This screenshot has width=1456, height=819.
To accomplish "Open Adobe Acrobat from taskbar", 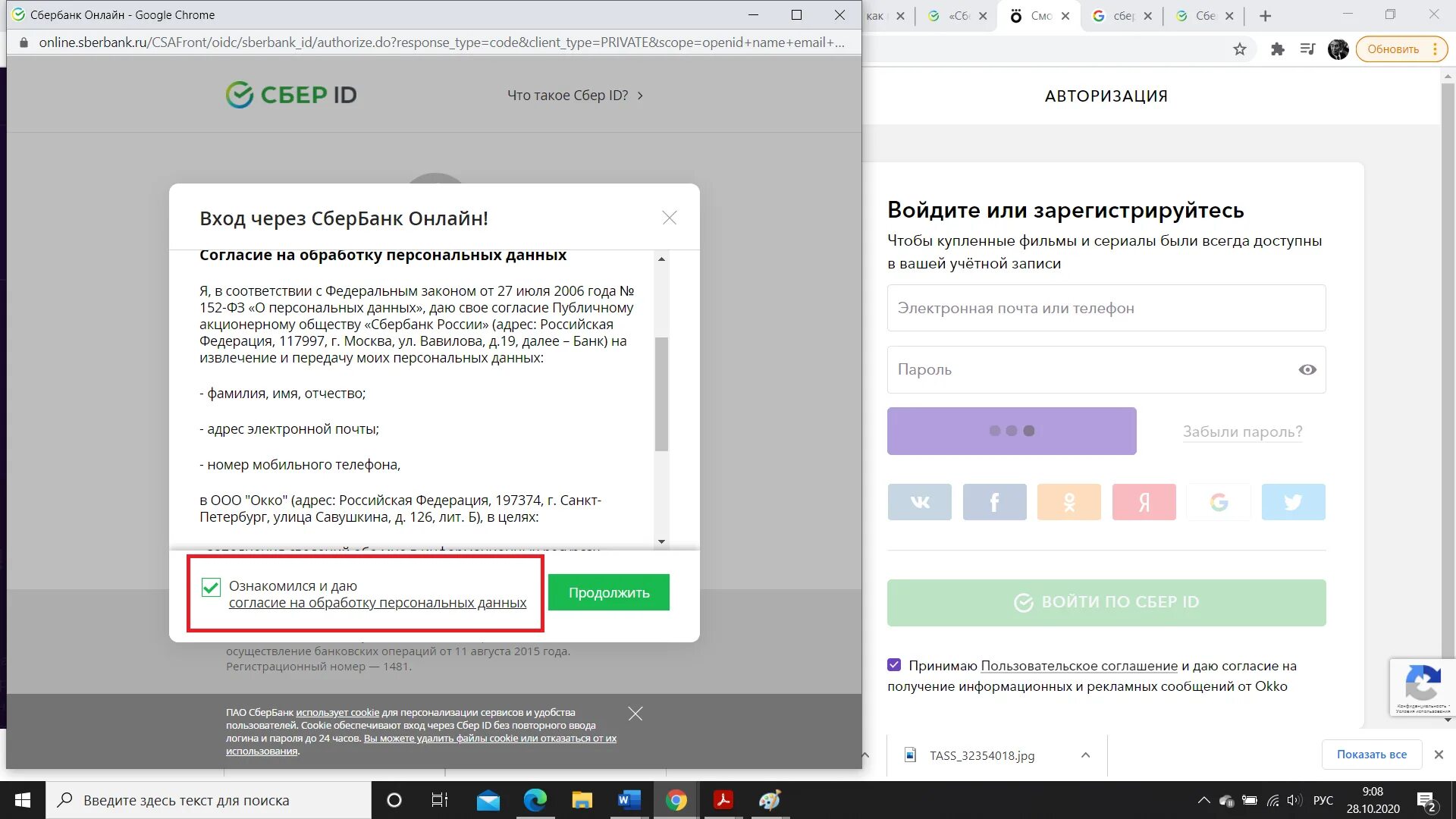I will [x=723, y=800].
